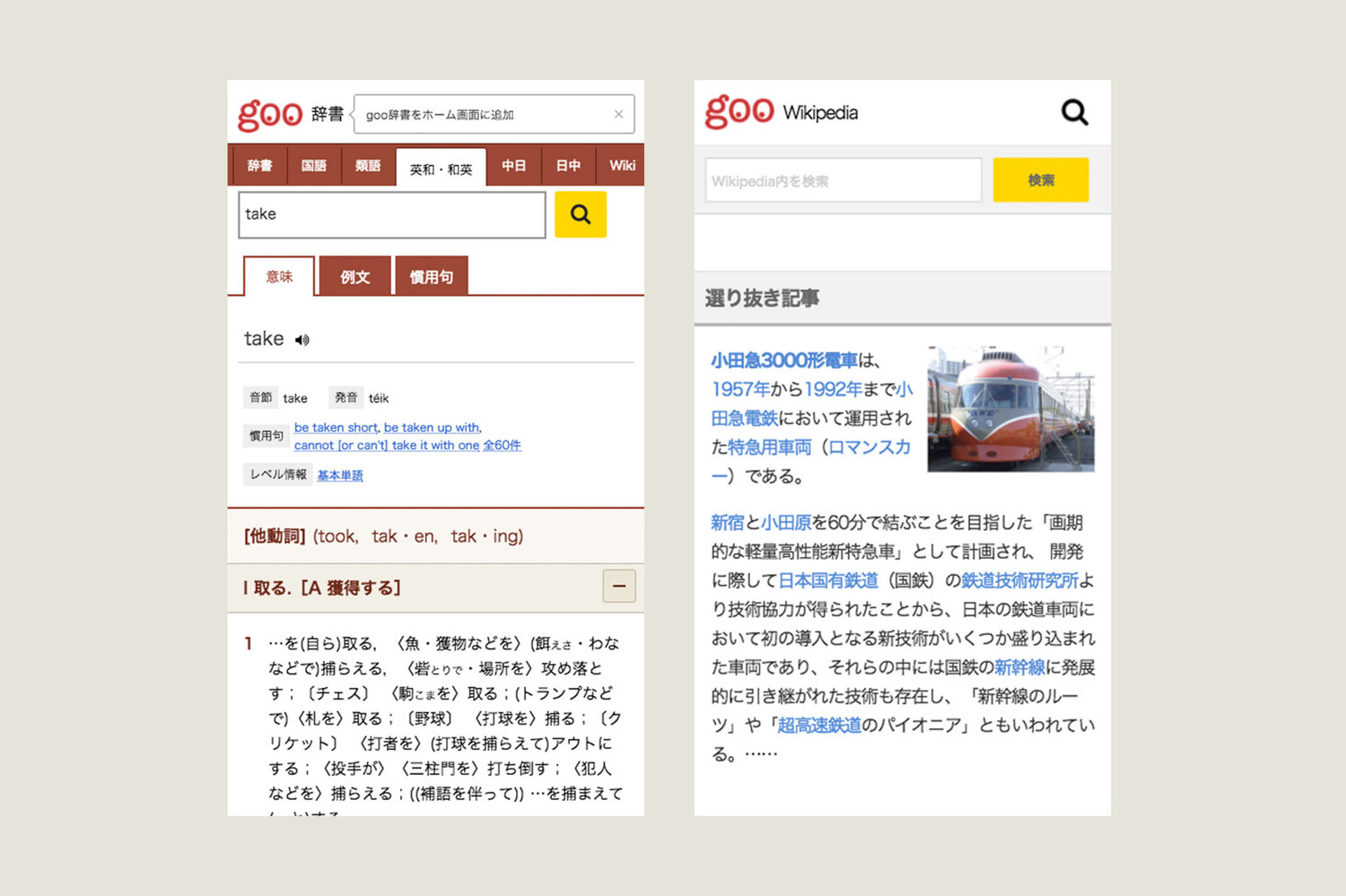Screen dimensions: 1346x896
Task: Click the 選り抜き記事 section heading
Action: [762, 298]
